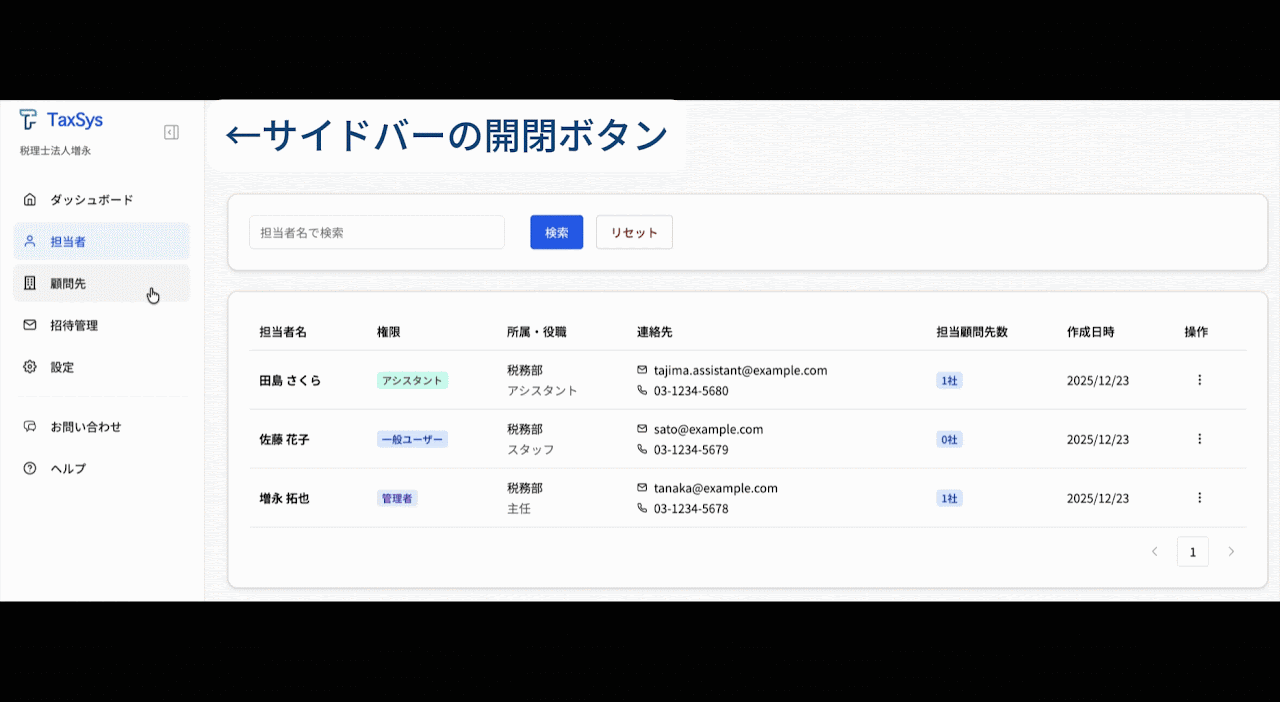This screenshot has width=1280, height=702.
Task: Click phone icon beside 03-1234-5679
Action: (x=642, y=450)
